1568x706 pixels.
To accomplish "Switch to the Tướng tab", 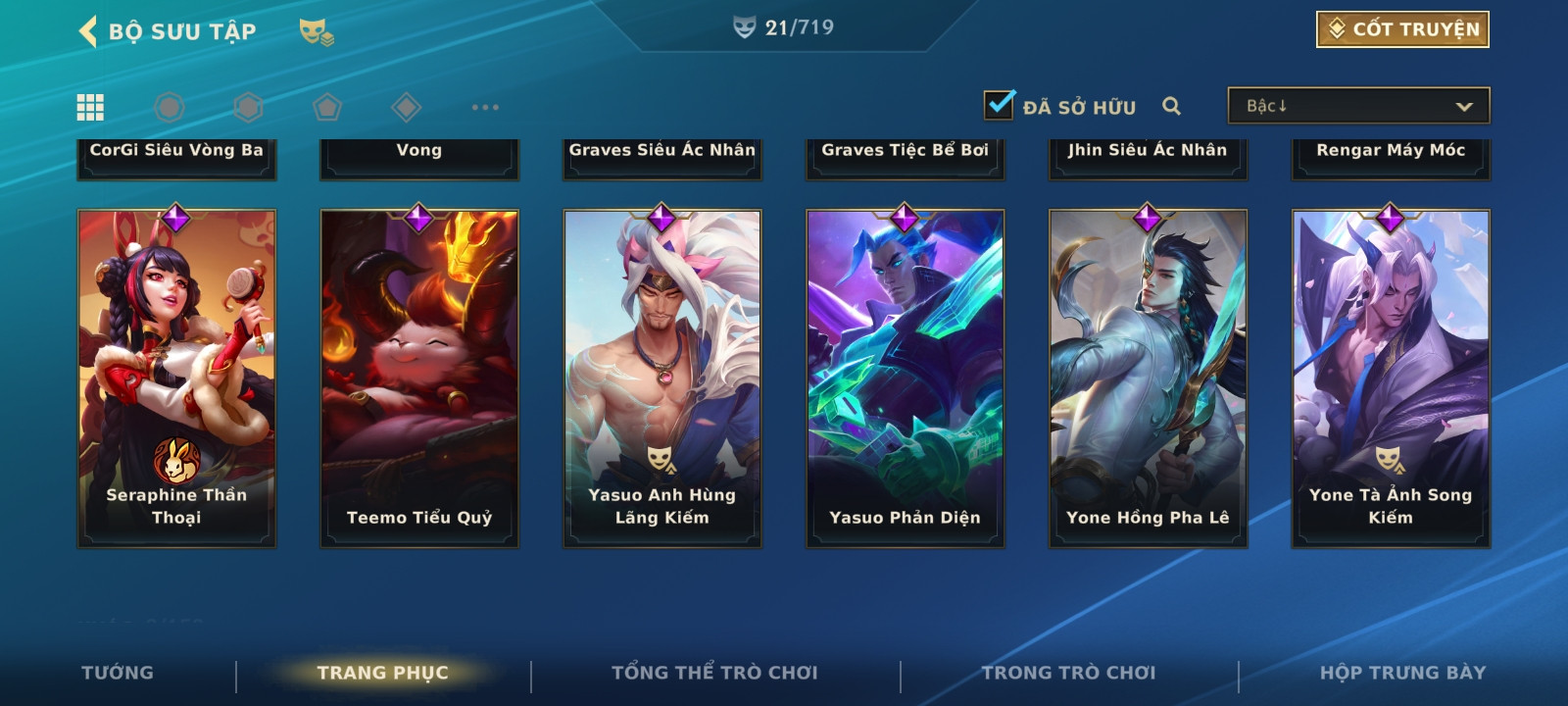I will coord(118,673).
